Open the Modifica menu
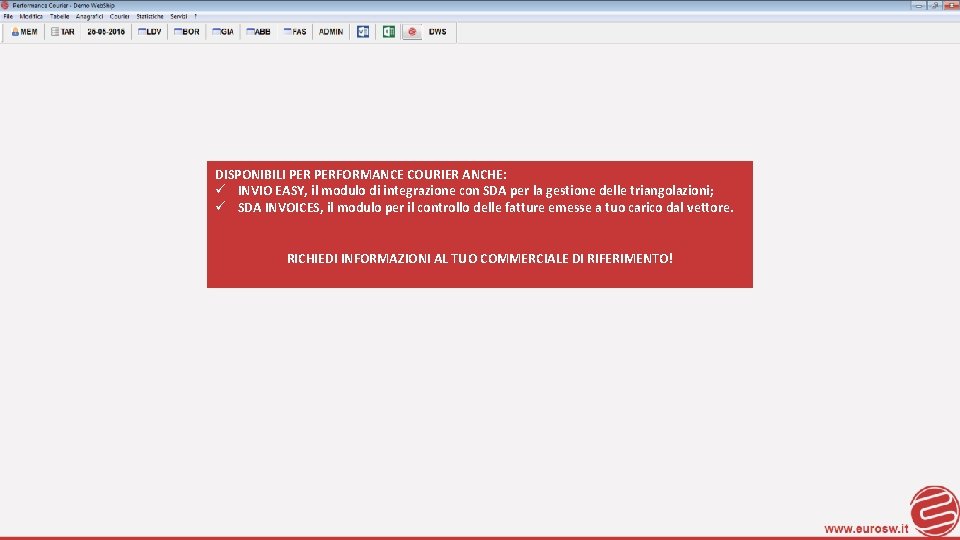960x540 pixels. point(31,17)
